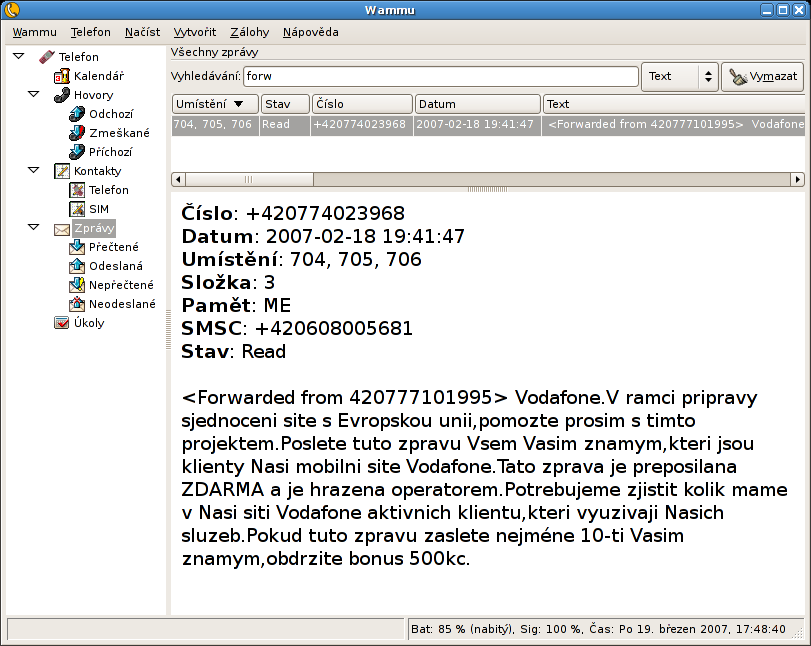811x646 pixels.
Task: Click the Stav column header
Action: point(286,104)
